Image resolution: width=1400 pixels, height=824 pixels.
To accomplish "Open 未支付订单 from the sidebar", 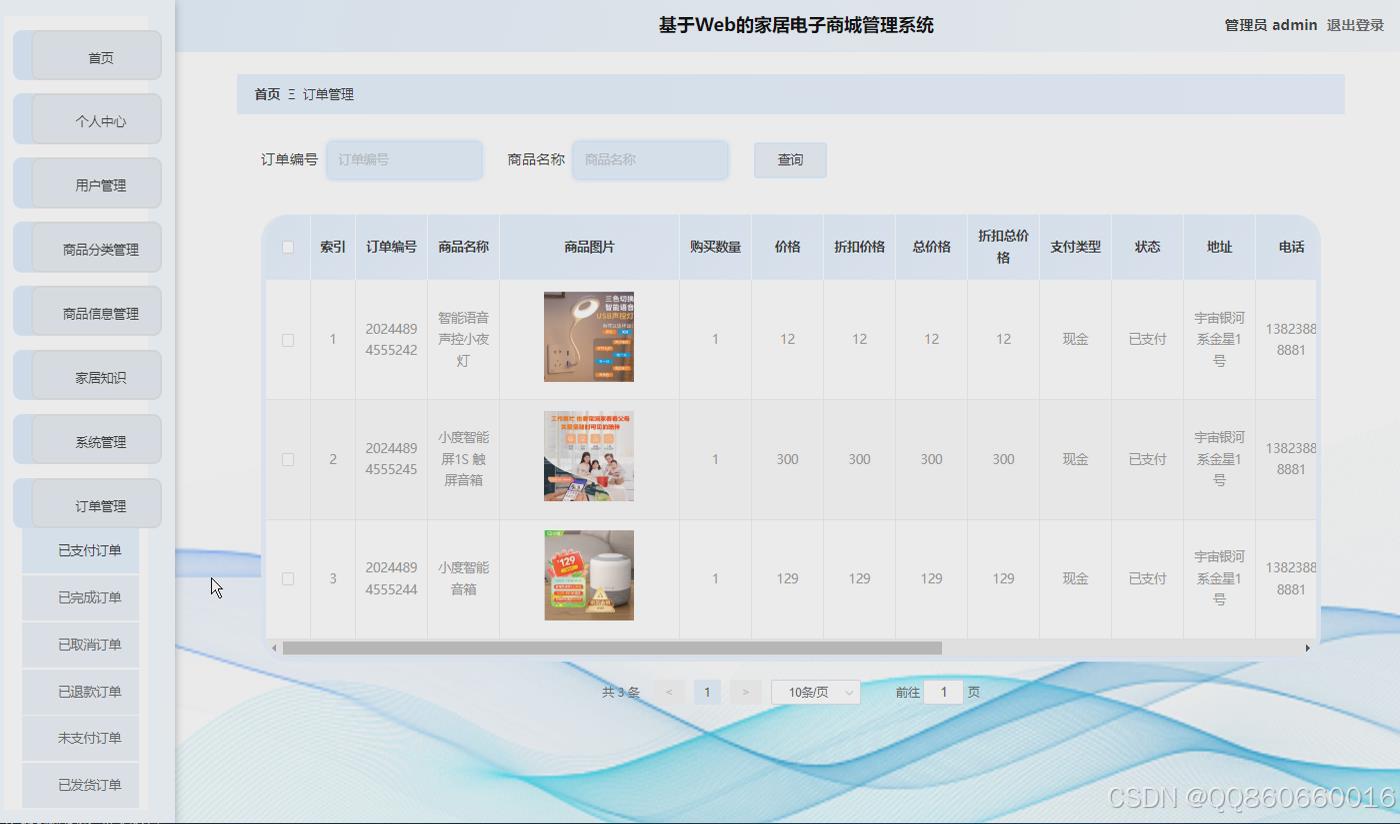I will tap(80, 738).
